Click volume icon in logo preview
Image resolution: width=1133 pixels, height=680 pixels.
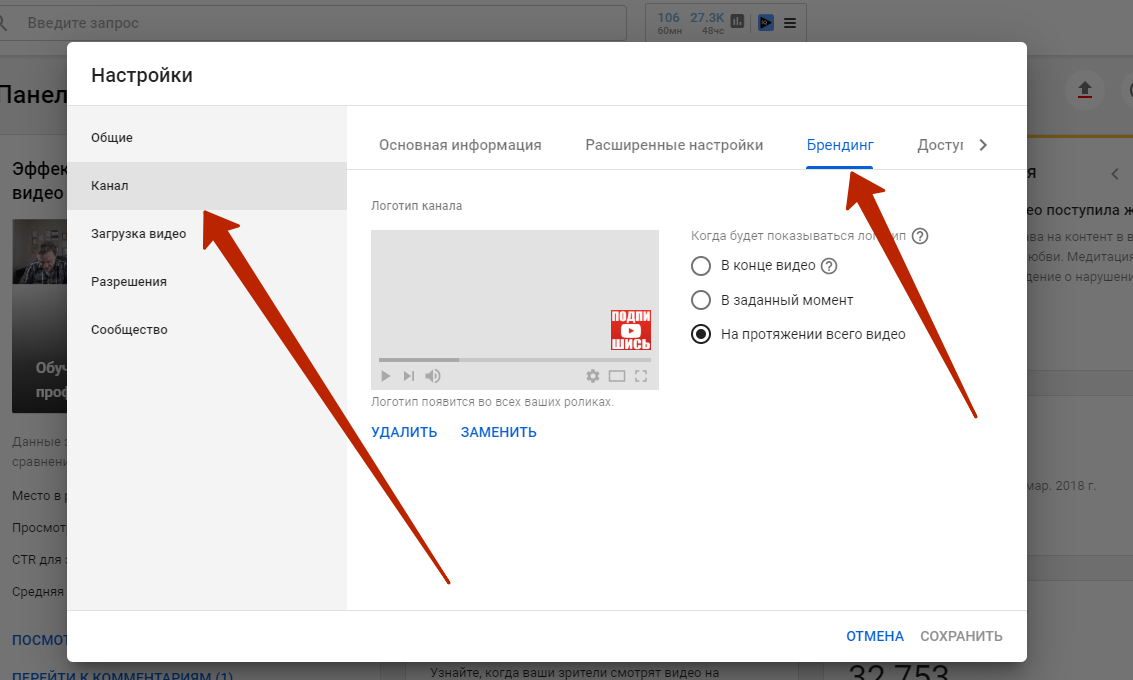click(x=433, y=376)
